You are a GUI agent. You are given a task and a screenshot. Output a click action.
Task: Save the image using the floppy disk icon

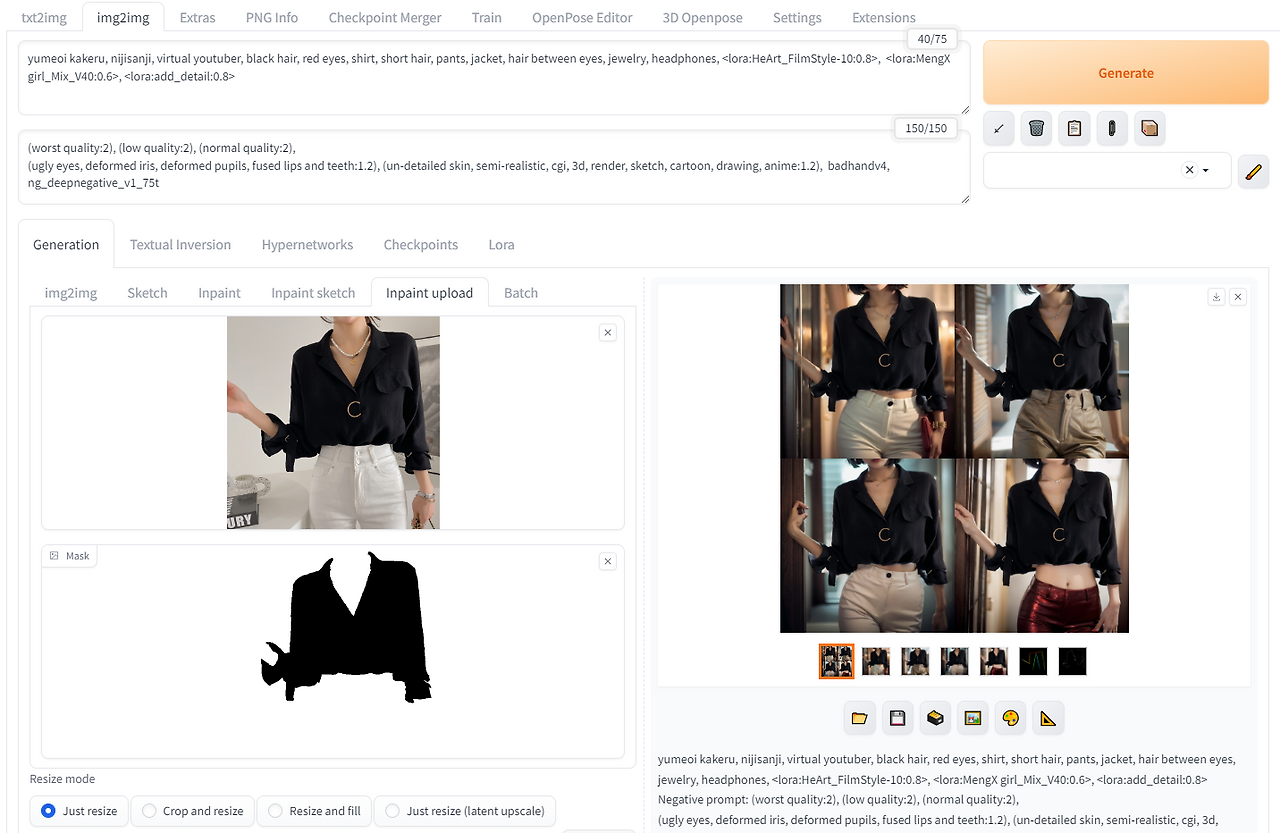[x=897, y=718]
